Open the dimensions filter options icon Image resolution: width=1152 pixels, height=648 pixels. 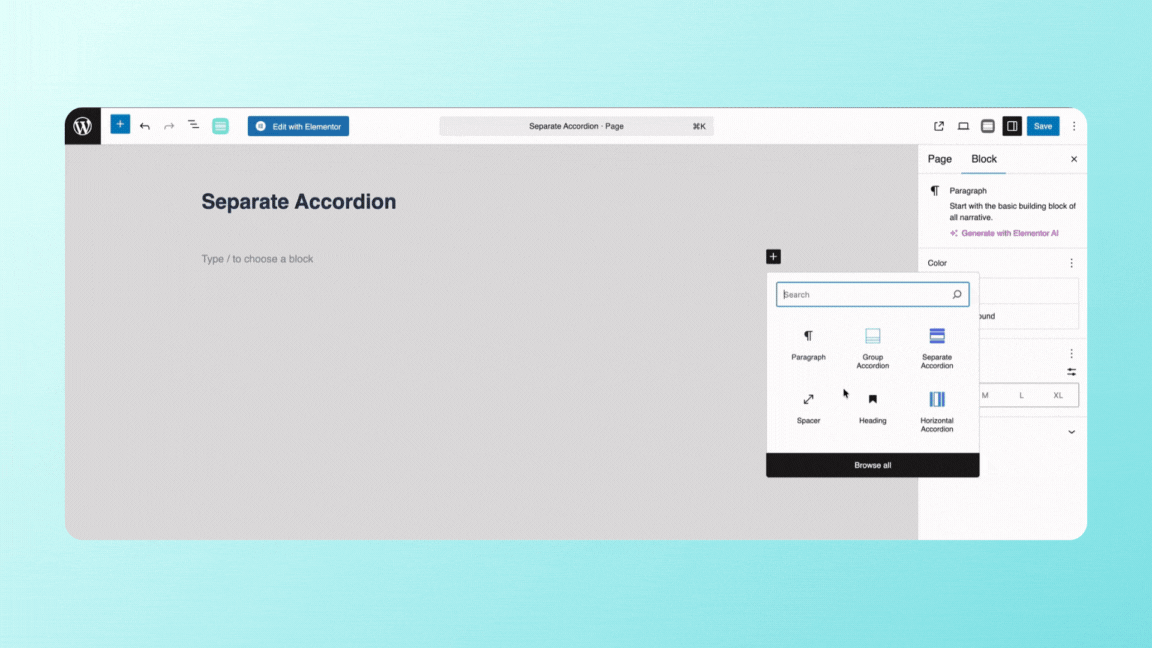pos(1071,371)
